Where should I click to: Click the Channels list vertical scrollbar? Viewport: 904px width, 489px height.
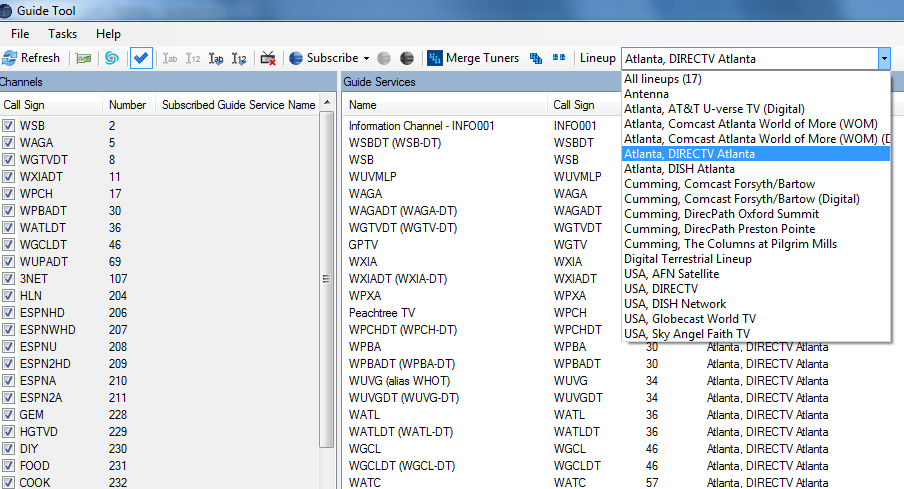point(326,280)
